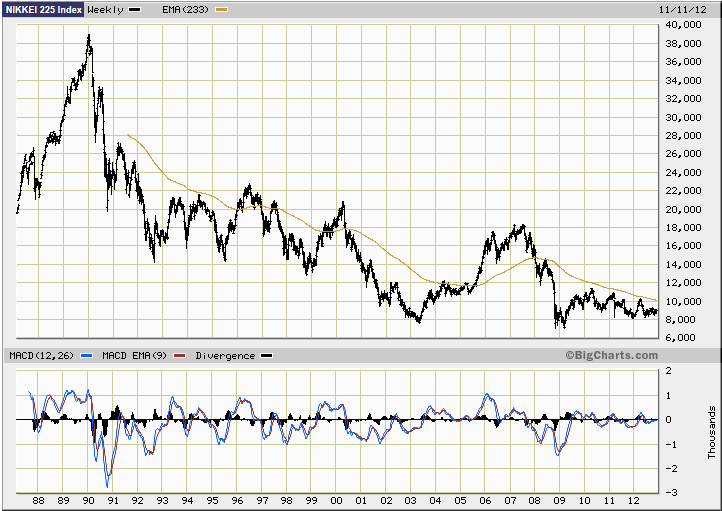This screenshot has height=511, width=722.
Task: Click year 12 on the time axis
Action: click(x=634, y=501)
